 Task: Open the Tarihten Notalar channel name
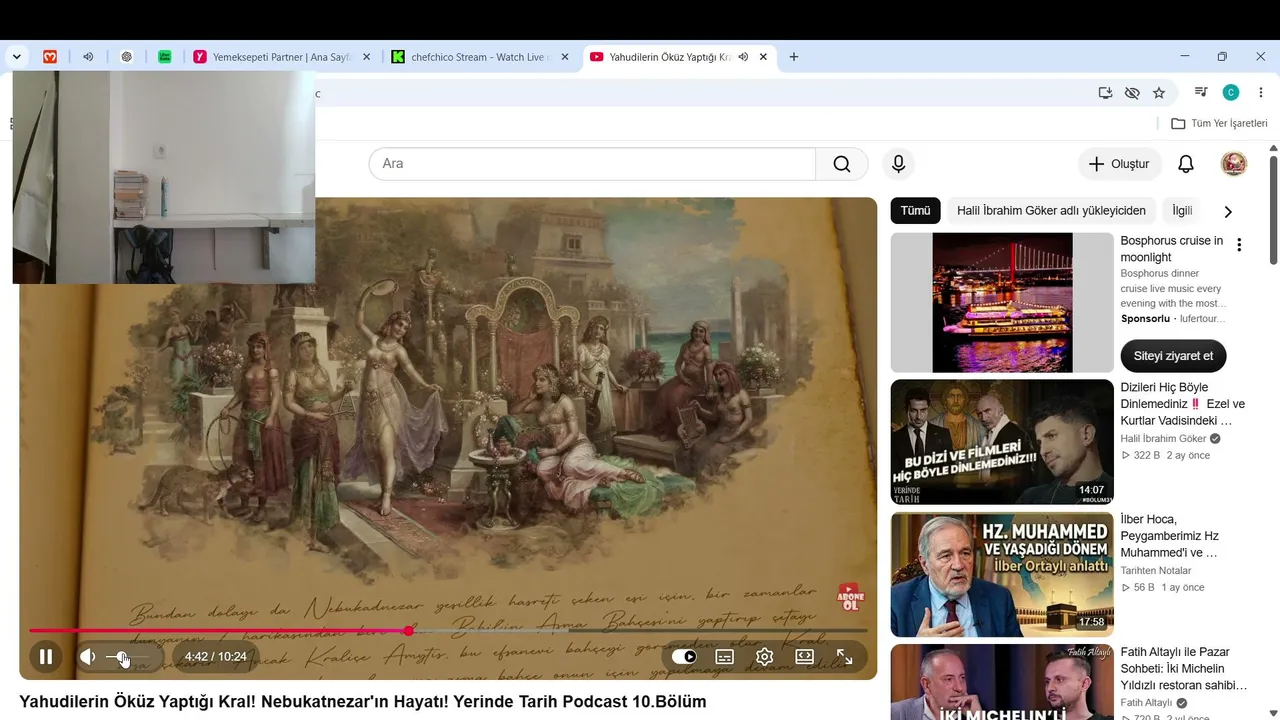click(1156, 571)
